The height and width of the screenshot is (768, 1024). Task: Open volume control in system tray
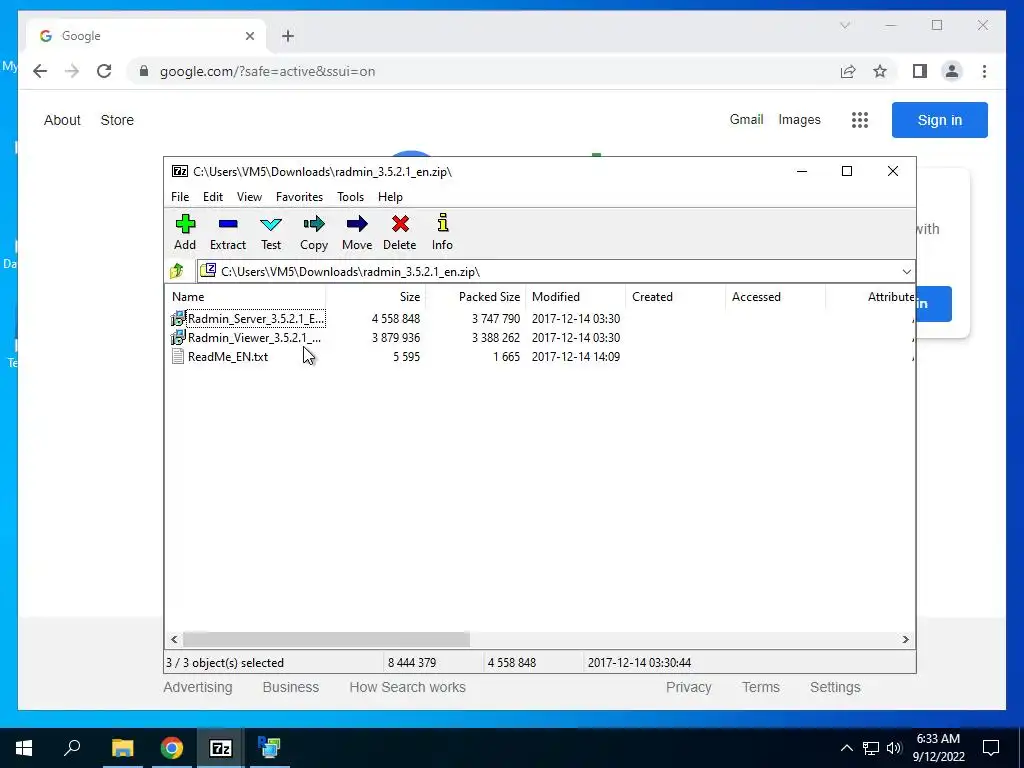pos(894,748)
